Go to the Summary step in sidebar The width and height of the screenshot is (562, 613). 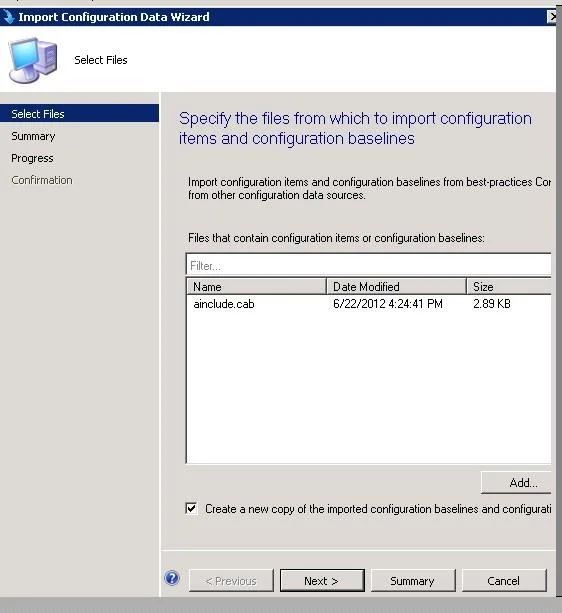tap(33, 136)
